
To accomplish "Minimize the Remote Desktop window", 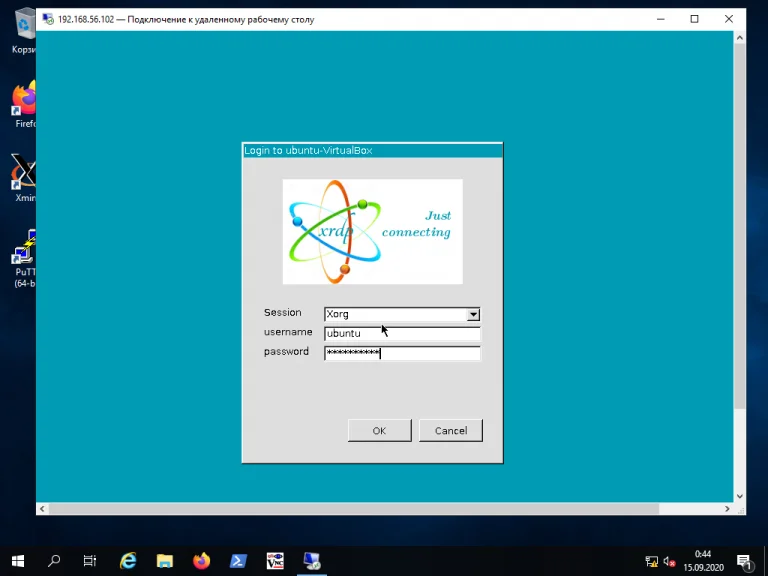I will tap(661, 19).
